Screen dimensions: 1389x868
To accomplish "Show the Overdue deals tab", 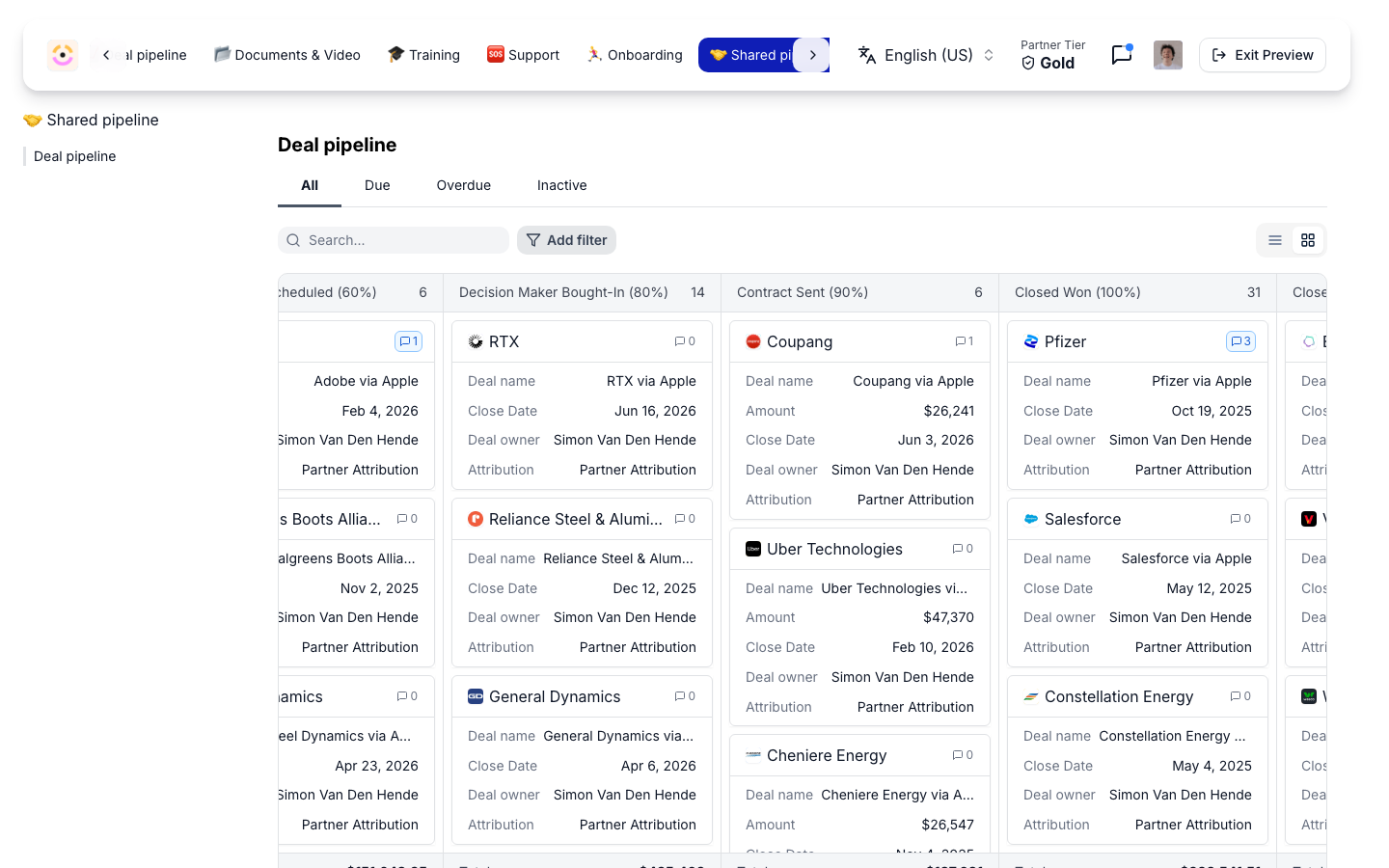I will pos(464,185).
